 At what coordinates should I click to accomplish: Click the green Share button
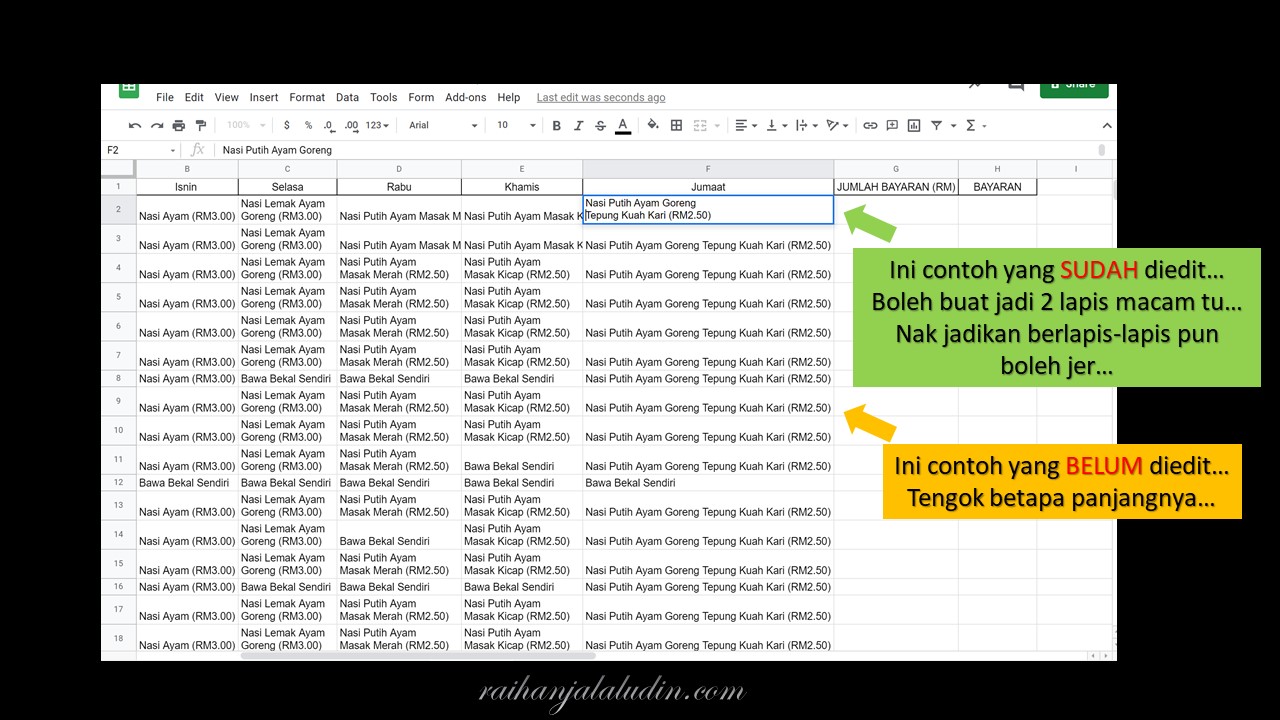point(1074,89)
